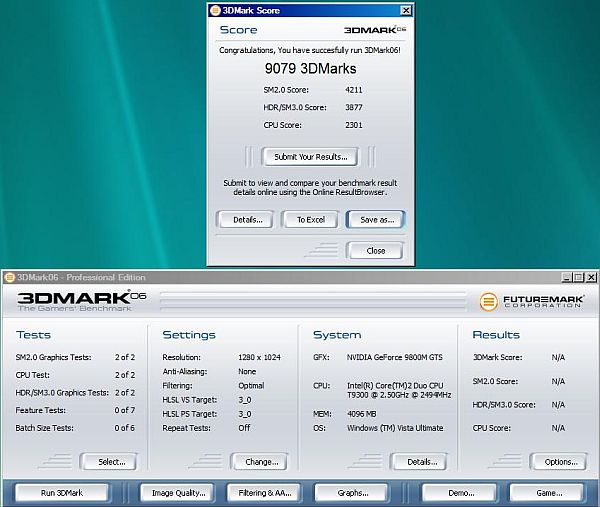600x507 pixels.
Task: Open Change under the Settings section
Action: pyautogui.click(x=259, y=462)
